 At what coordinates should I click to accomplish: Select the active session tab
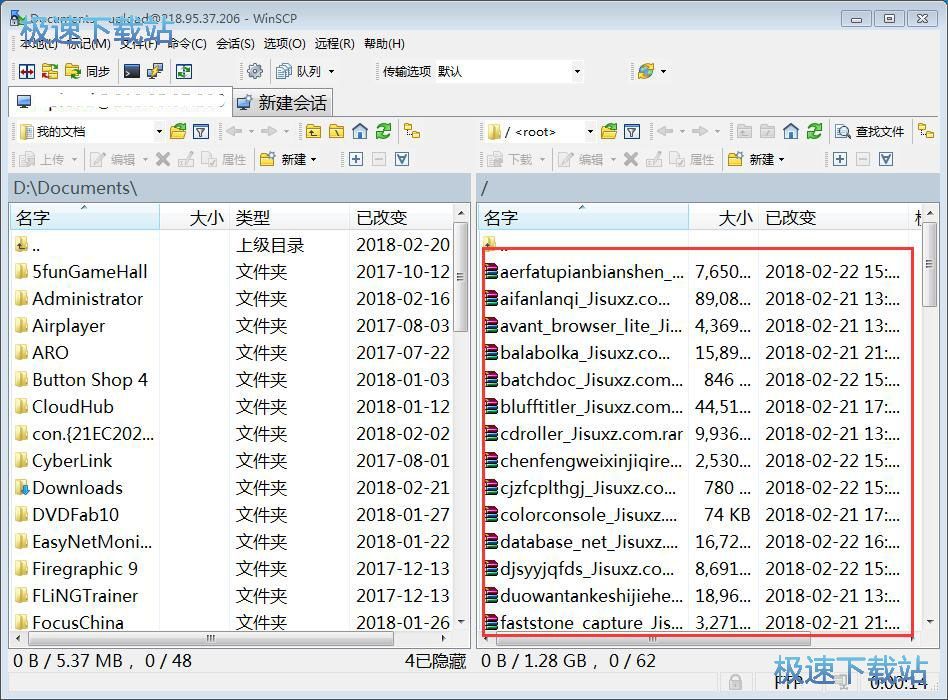click(x=121, y=102)
